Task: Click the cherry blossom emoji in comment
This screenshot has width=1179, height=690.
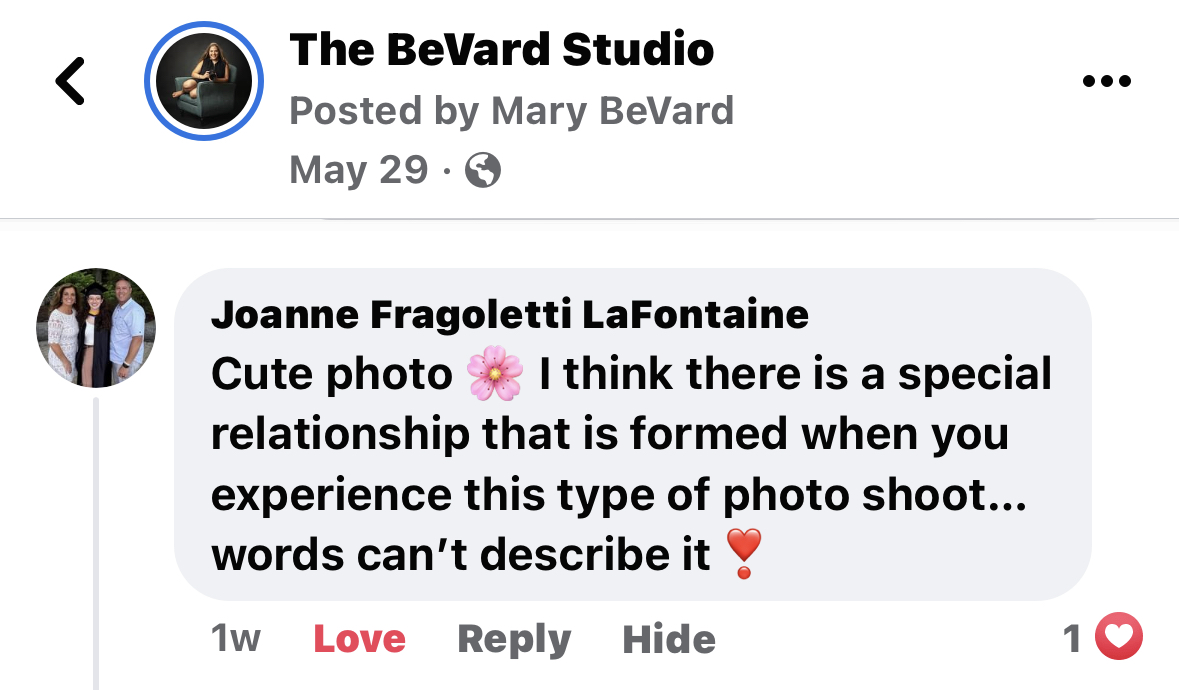Action: point(495,376)
